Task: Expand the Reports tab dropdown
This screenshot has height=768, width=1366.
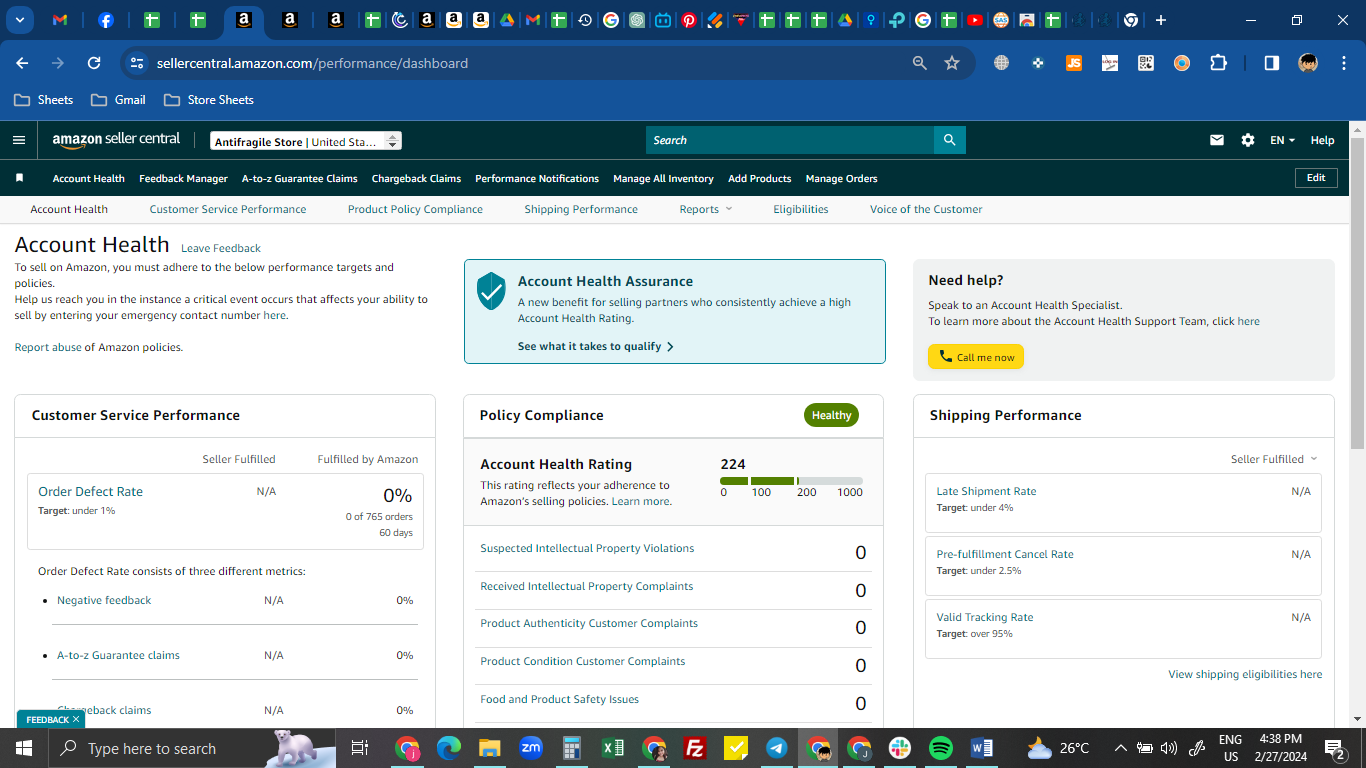Action: [x=706, y=209]
